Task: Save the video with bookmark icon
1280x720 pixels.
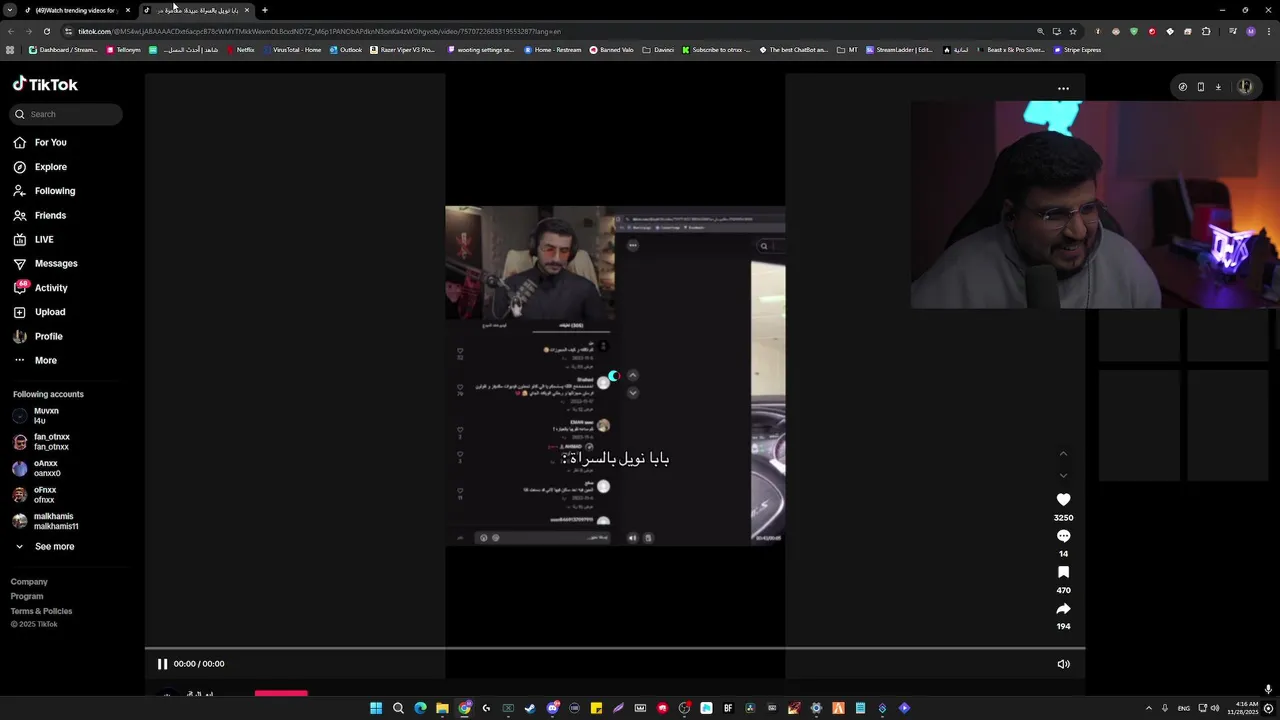Action: (1063, 573)
